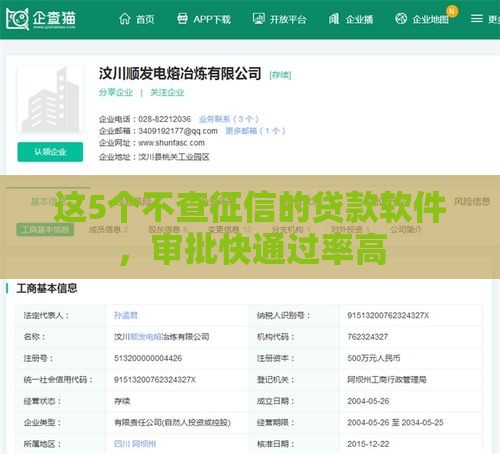This screenshot has height=454, width=500.
Task: Open 首页 in navigation bar
Action: click(x=145, y=19)
